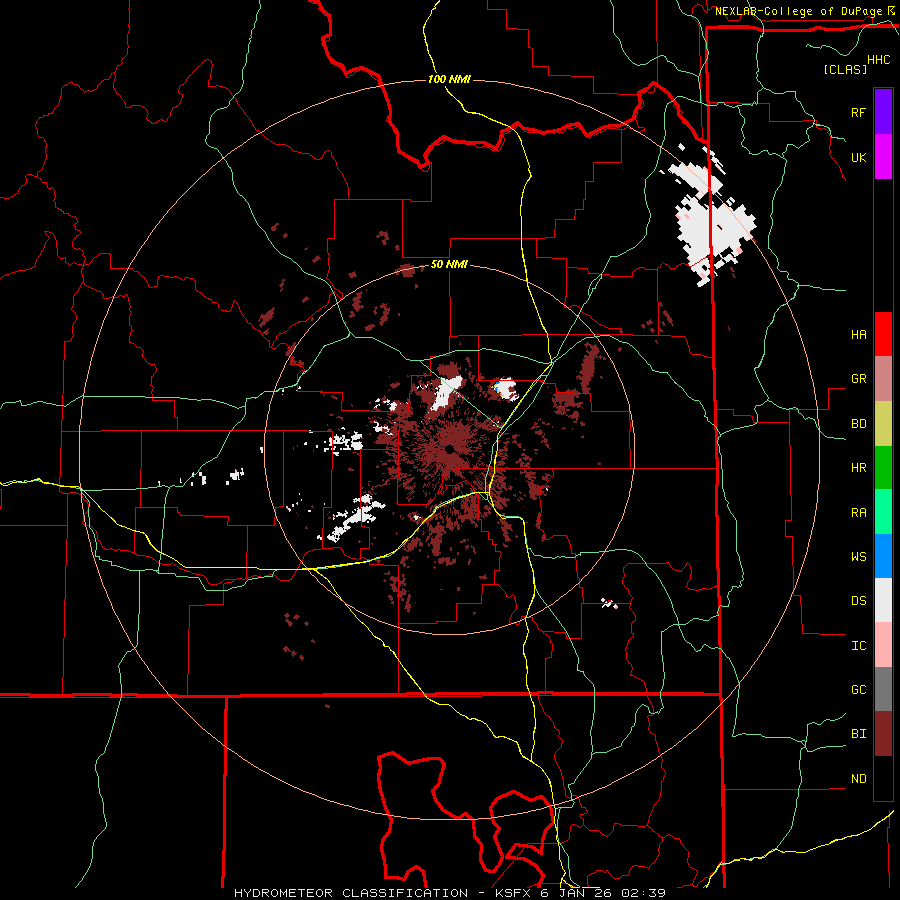Click the RF legend label
900x900 pixels.
click(x=858, y=112)
